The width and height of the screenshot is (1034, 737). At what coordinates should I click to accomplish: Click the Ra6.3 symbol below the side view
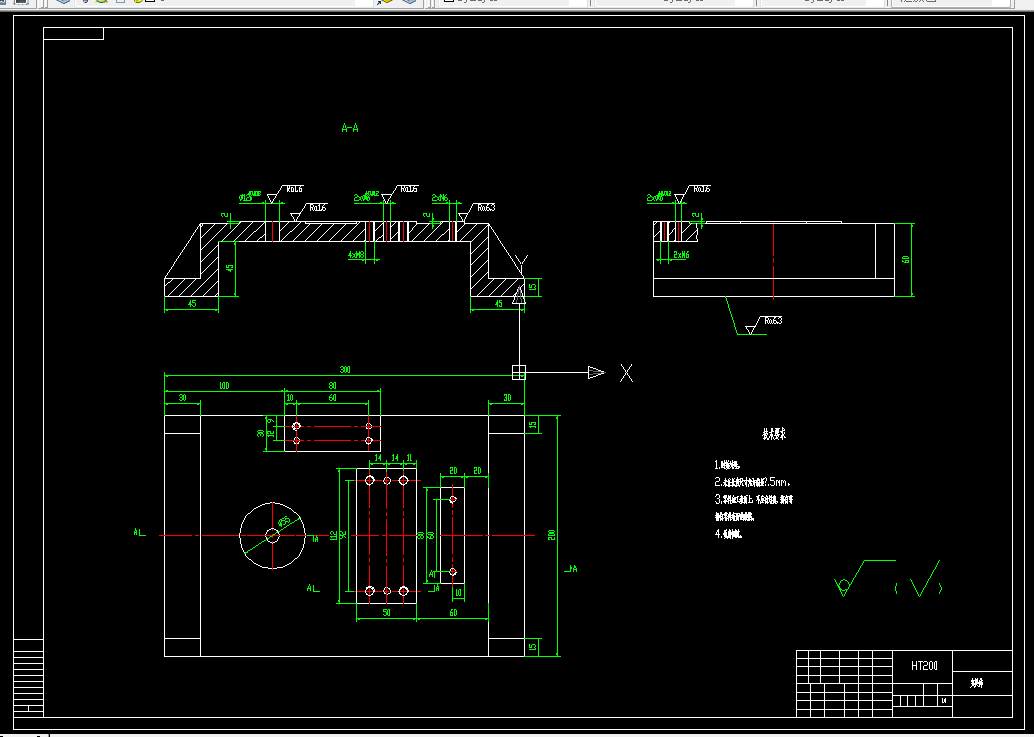(x=763, y=324)
